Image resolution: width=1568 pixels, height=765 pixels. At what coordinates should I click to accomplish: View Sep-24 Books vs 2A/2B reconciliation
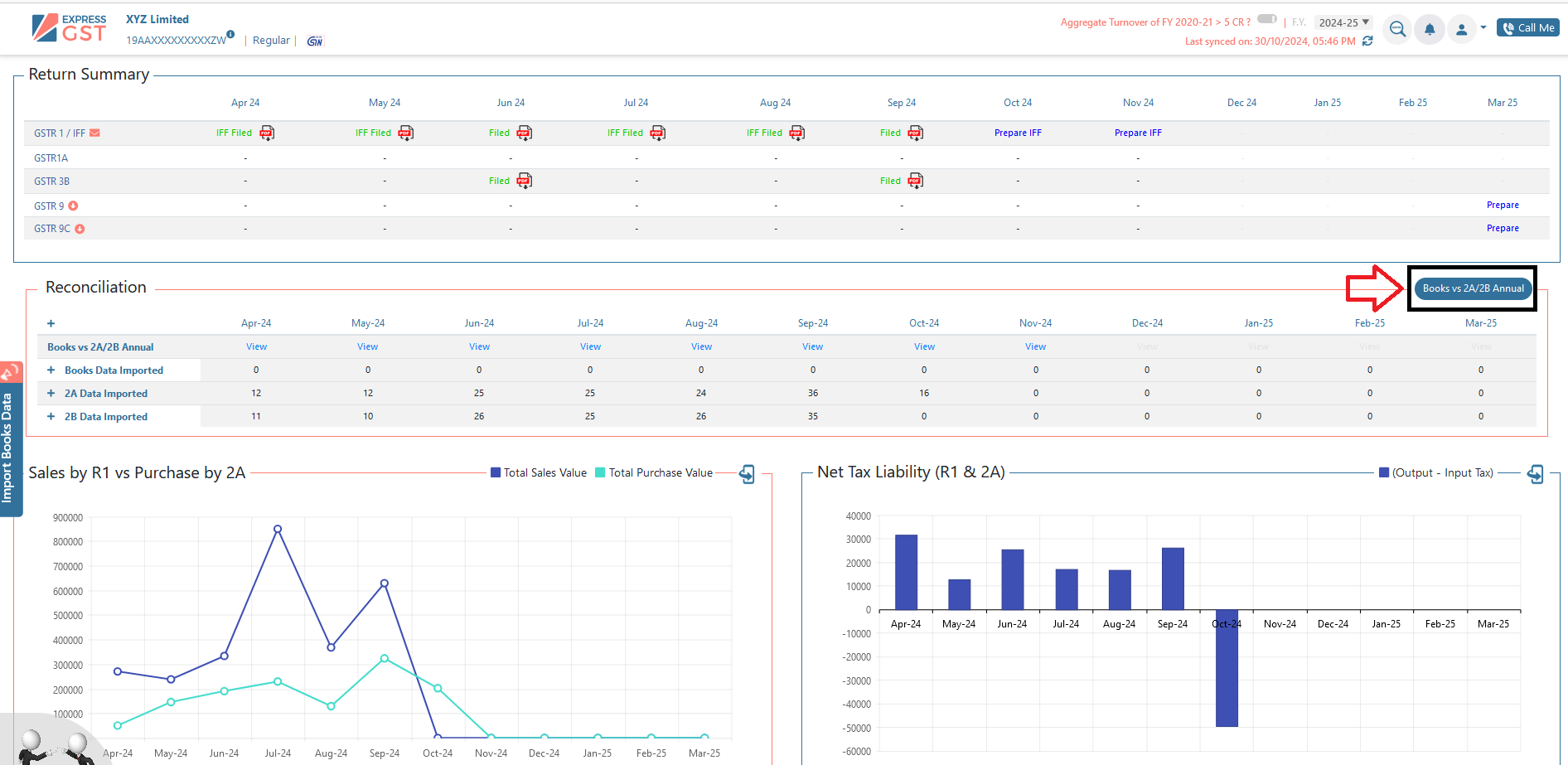812,346
